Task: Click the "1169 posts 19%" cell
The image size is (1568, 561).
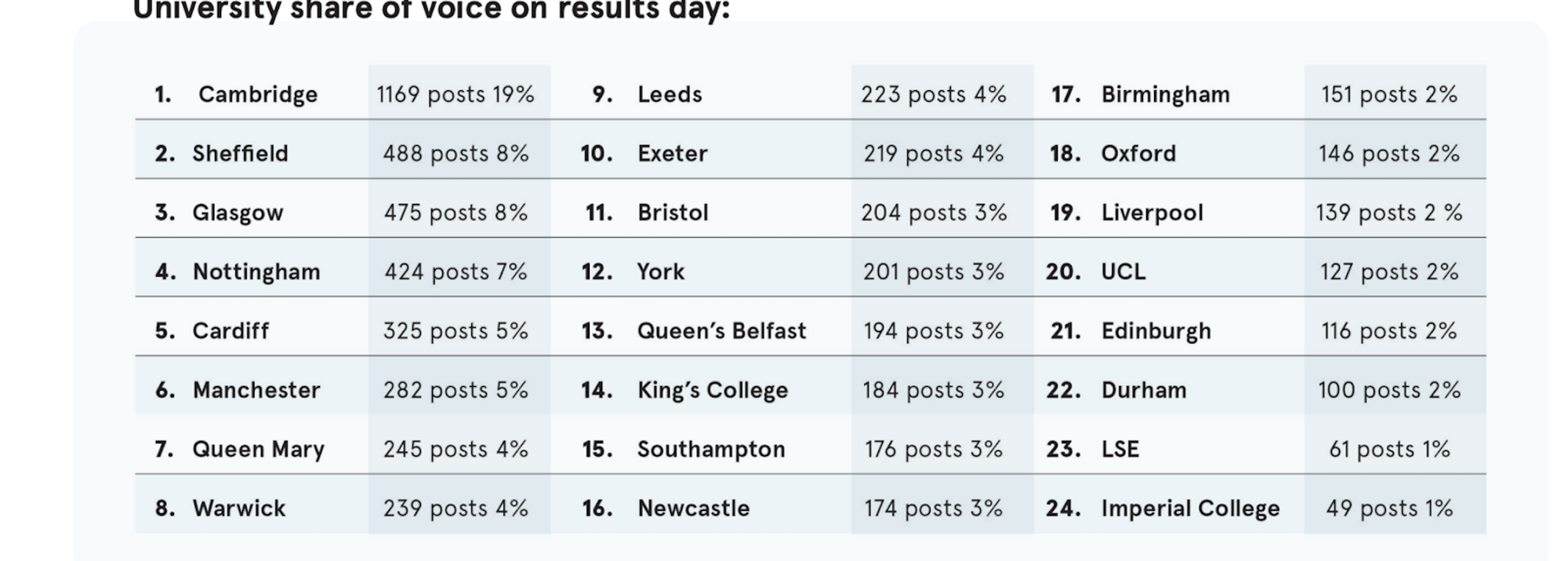Action: pyautogui.click(x=455, y=94)
